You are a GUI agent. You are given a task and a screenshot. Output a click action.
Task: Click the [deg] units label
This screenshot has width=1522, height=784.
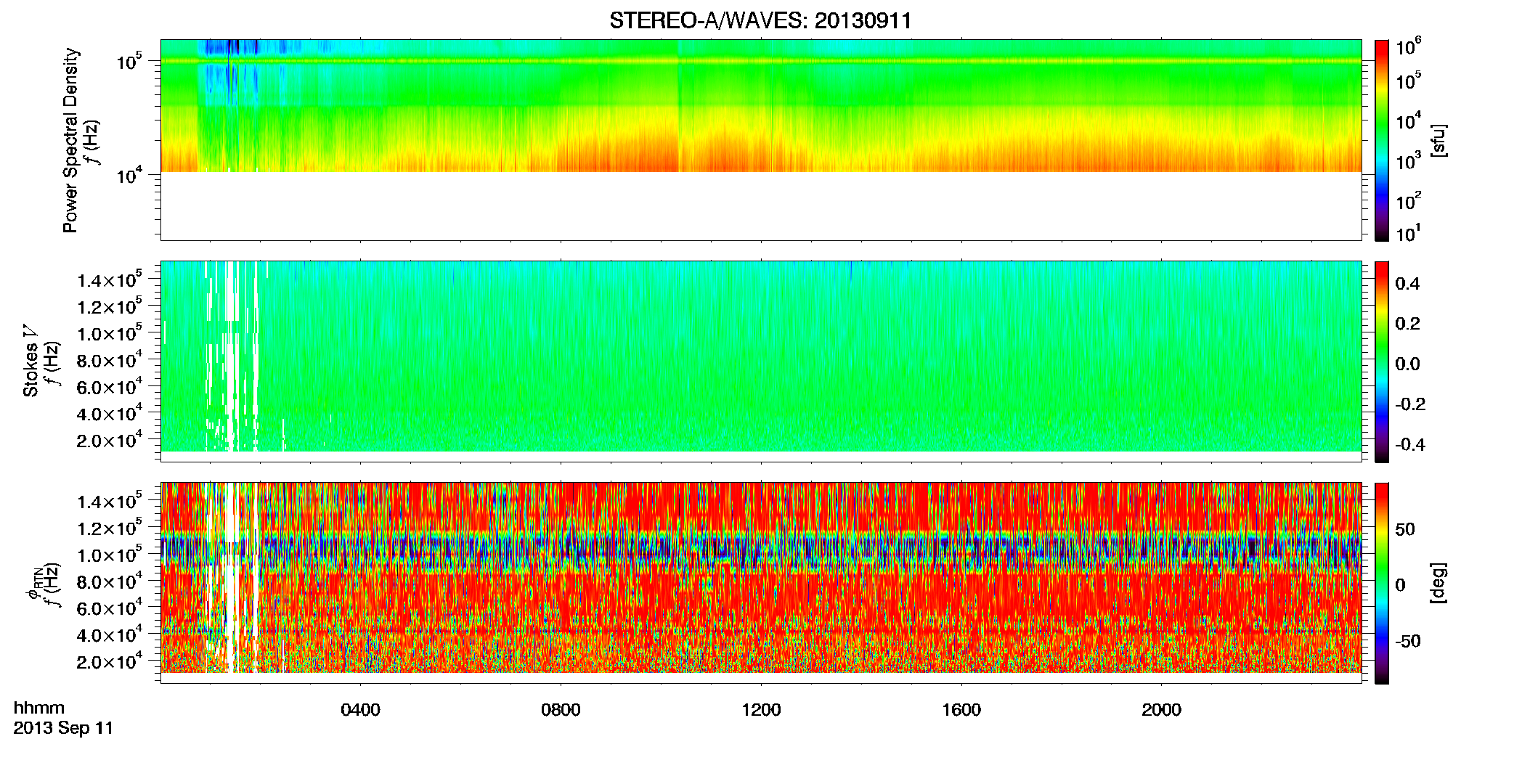point(1438,583)
